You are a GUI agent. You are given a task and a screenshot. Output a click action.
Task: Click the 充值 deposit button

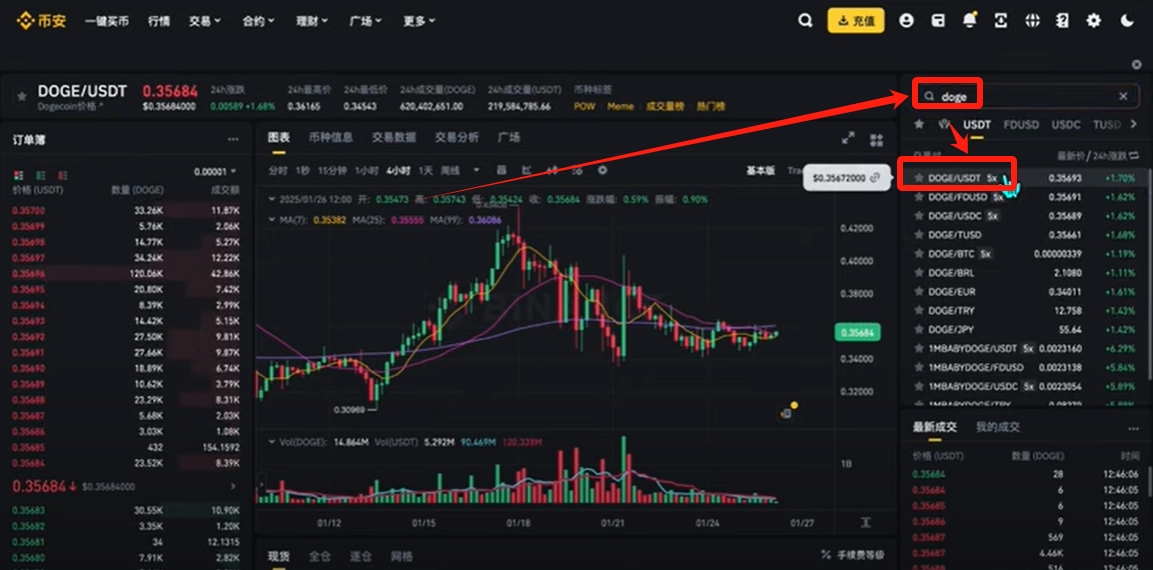pos(856,21)
